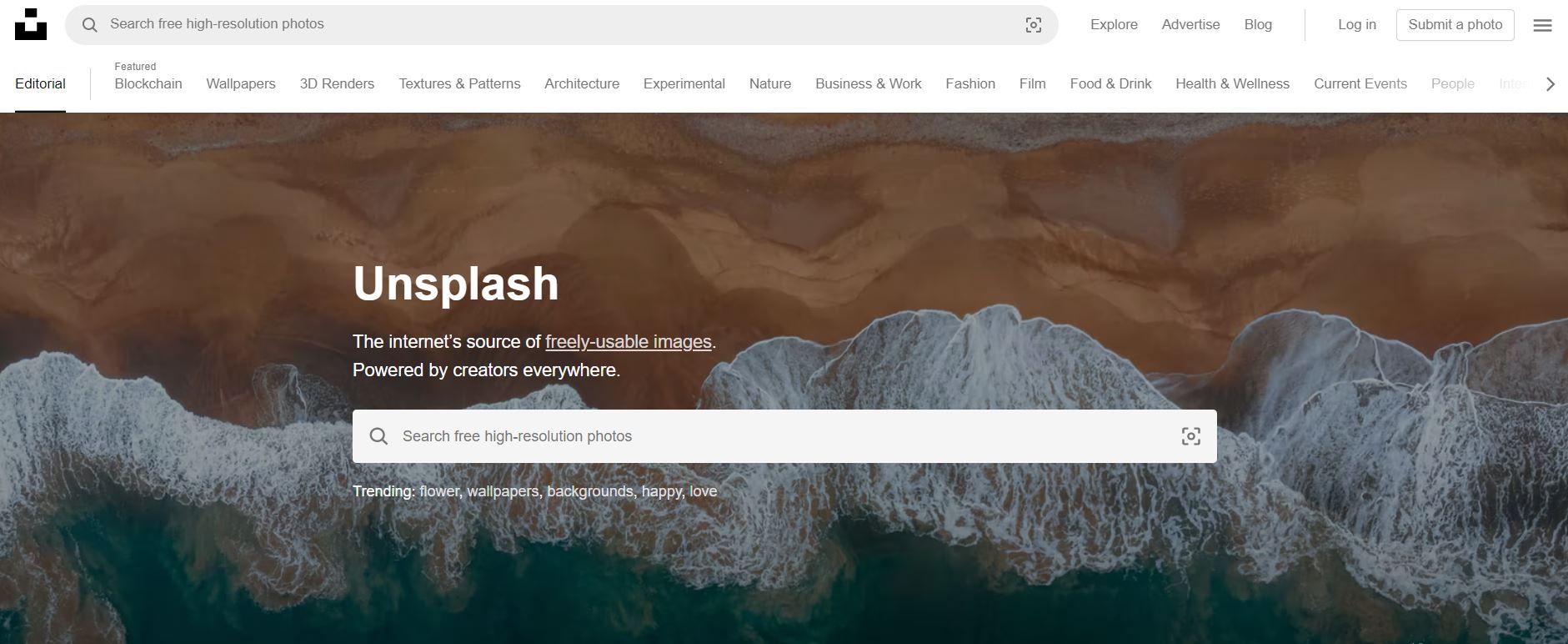This screenshot has width=1568, height=644.
Task: Open the Wallpapers category
Action: pyautogui.click(x=241, y=83)
